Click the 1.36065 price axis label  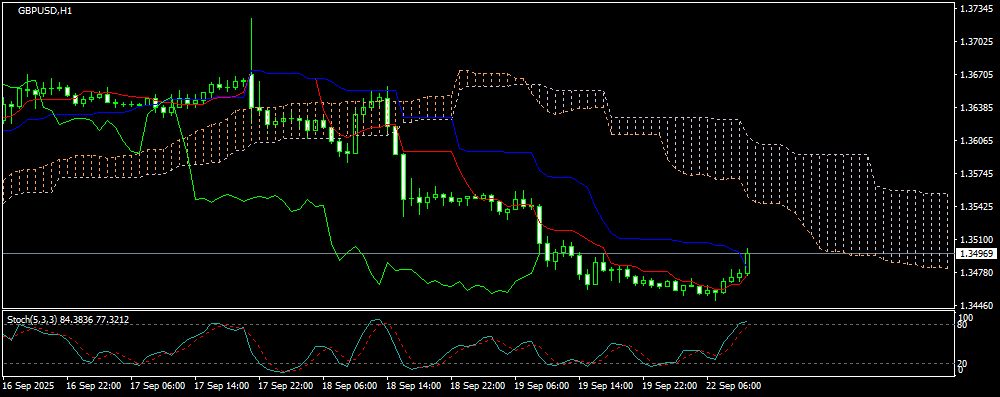click(976, 140)
